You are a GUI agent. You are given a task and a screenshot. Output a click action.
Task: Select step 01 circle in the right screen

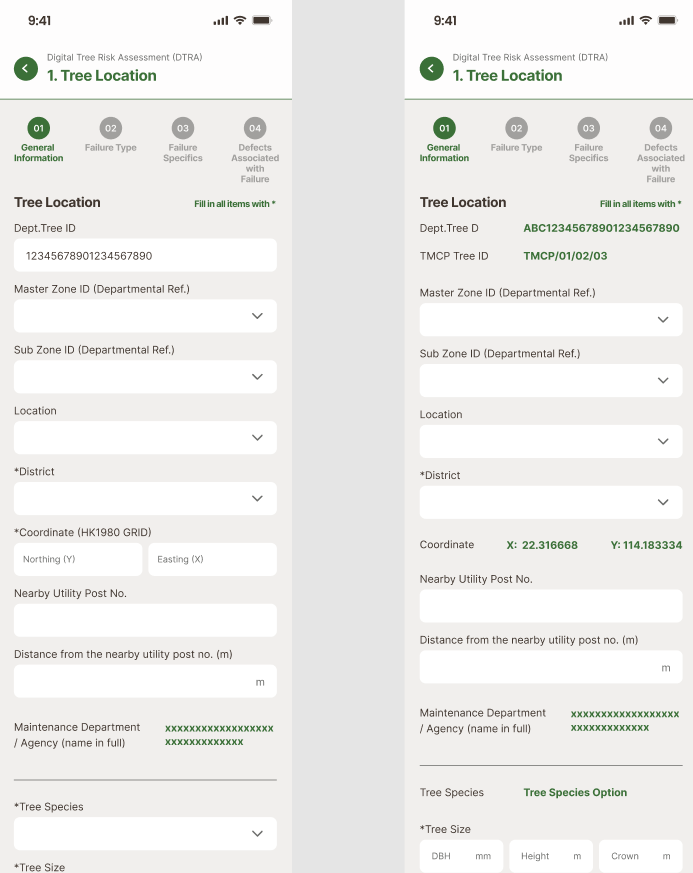(x=444, y=128)
